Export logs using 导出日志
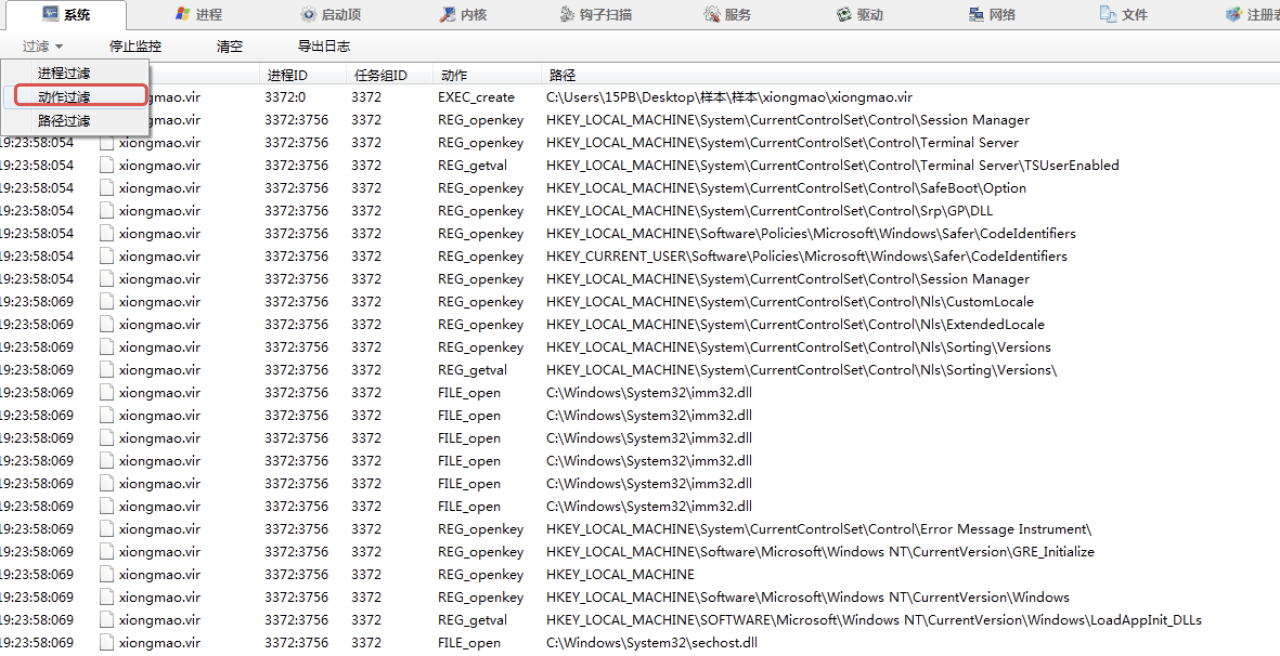 pyautogui.click(x=324, y=47)
